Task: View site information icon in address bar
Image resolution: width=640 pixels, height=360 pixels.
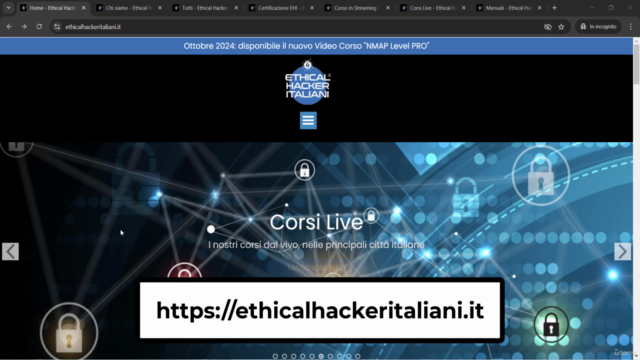Action: [57, 27]
